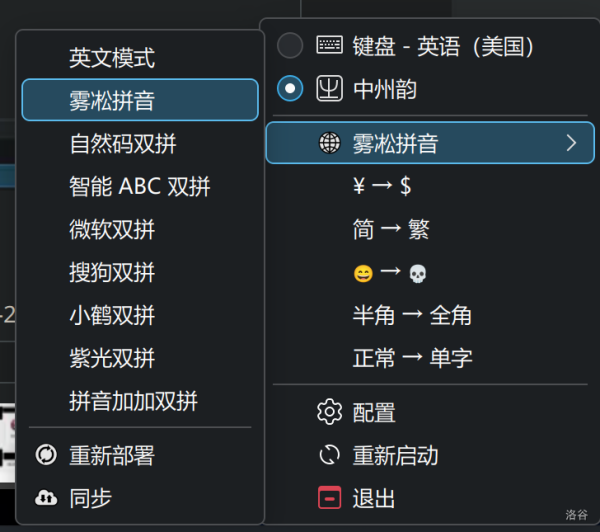The height and width of the screenshot is (532, 600).
Task: Click the keyboard icon beside 键盘 - 英语
Action: tap(329, 46)
